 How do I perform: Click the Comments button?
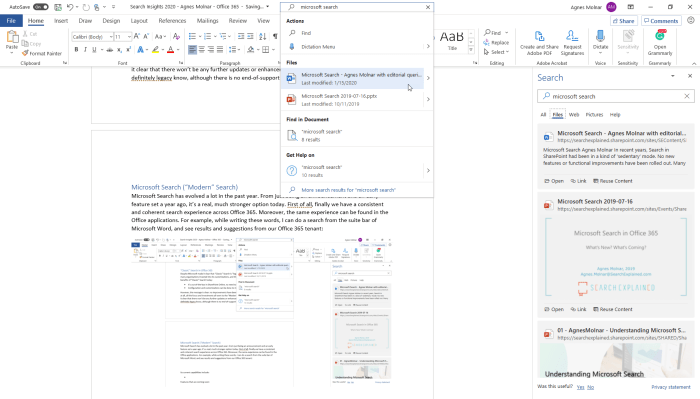(661, 21)
